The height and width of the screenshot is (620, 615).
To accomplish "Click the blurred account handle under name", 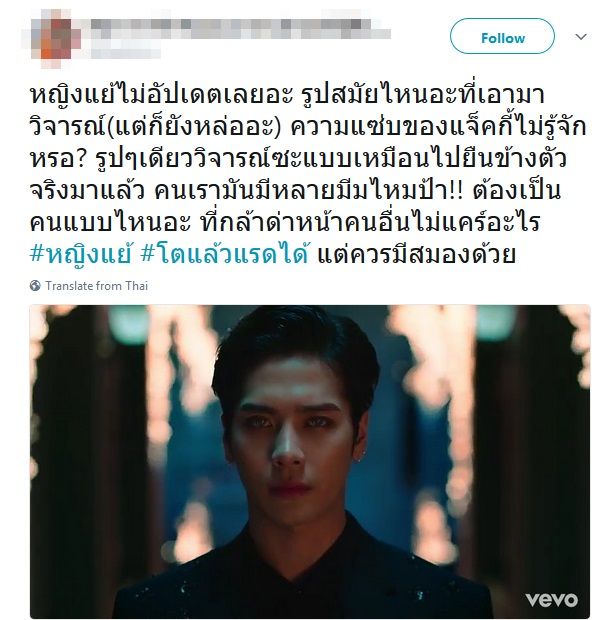I will pyautogui.click(x=125, y=53).
